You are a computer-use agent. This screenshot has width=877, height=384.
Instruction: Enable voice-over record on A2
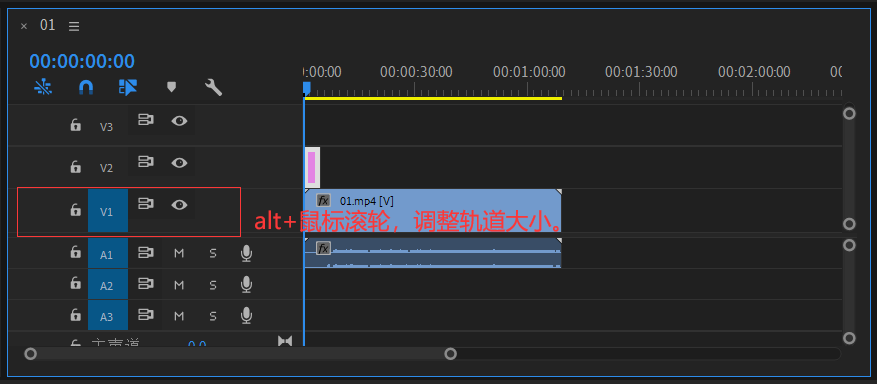coord(246,285)
